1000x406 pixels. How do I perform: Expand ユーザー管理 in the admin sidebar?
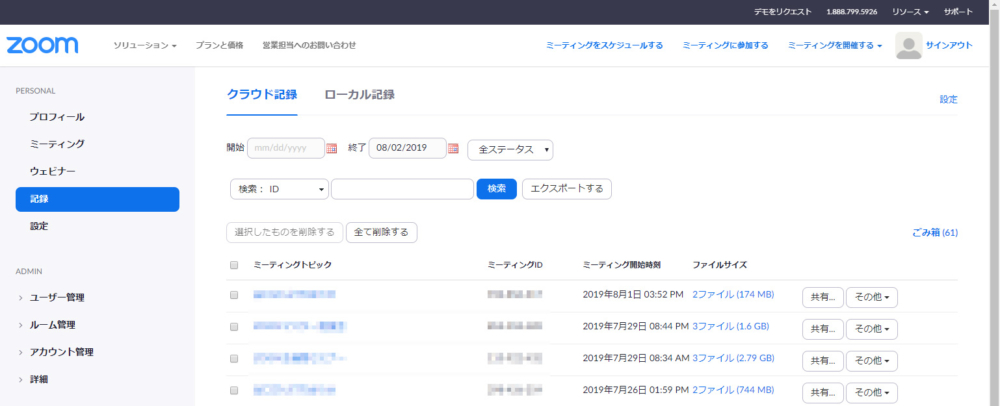pos(56,297)
